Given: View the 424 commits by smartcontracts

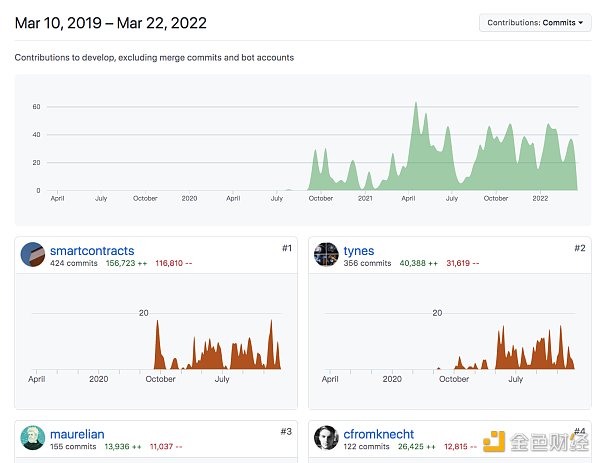Looking at the screenshot, I should (73, 263).
